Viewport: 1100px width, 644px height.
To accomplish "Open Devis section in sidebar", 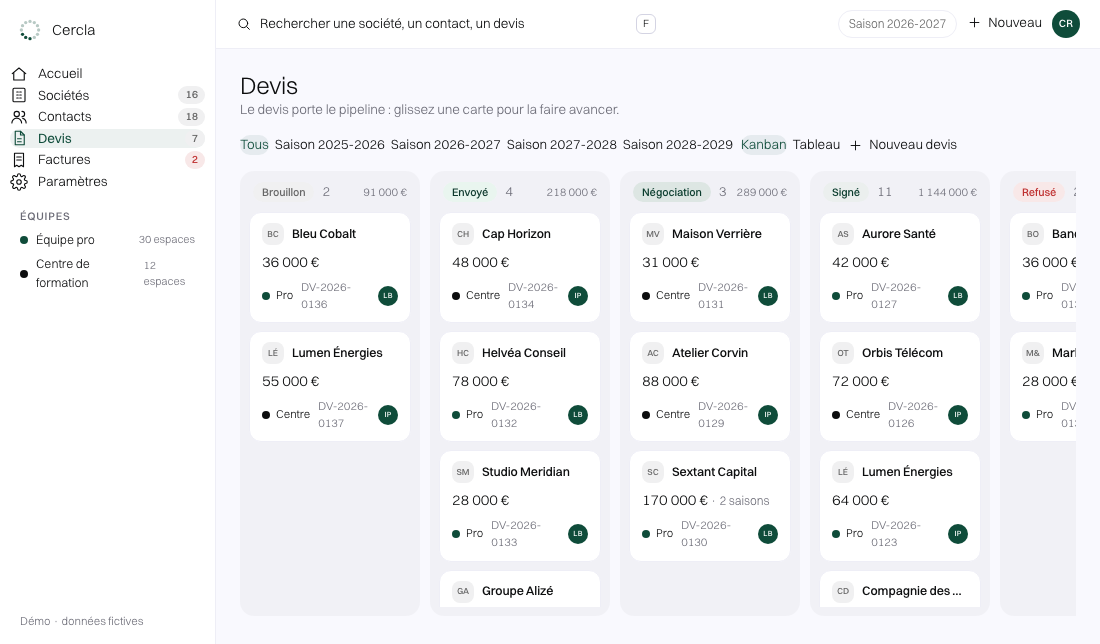I will click(x=108, y=138).
